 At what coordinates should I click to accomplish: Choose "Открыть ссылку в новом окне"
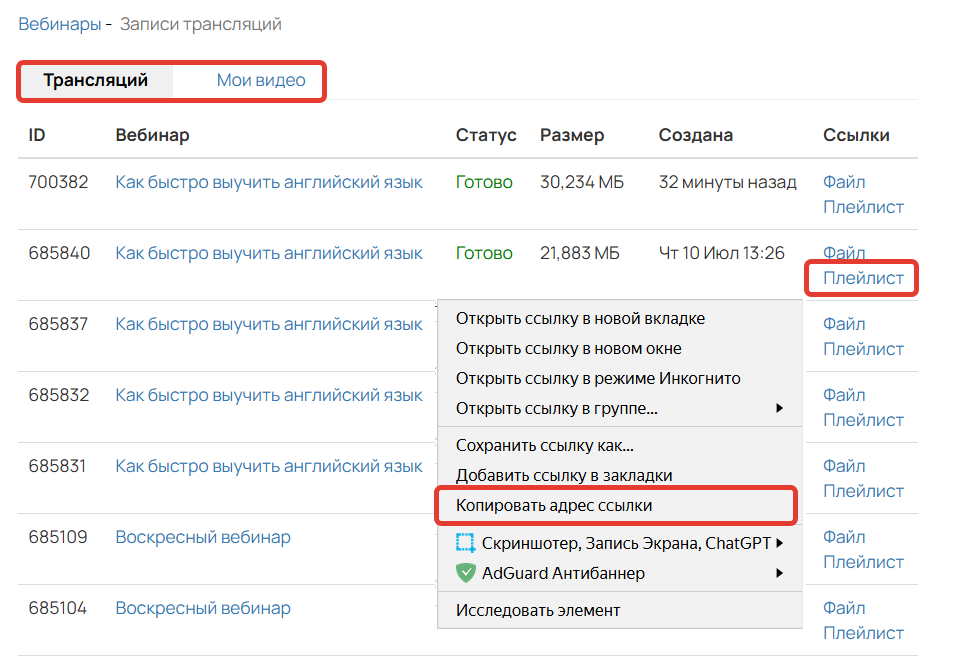click(568, 348)
